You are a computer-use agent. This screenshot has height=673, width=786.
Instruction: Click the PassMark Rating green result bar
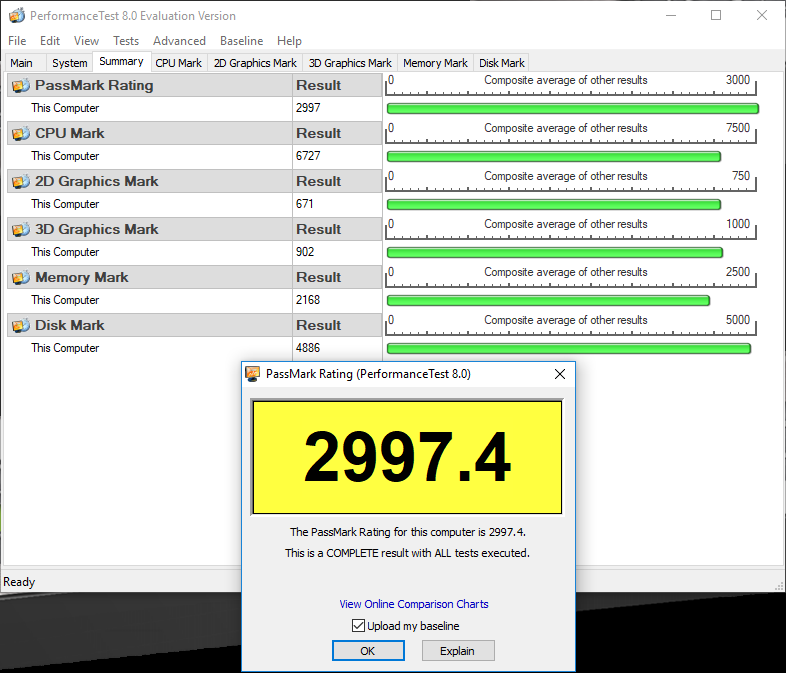(x=572, y=109)
